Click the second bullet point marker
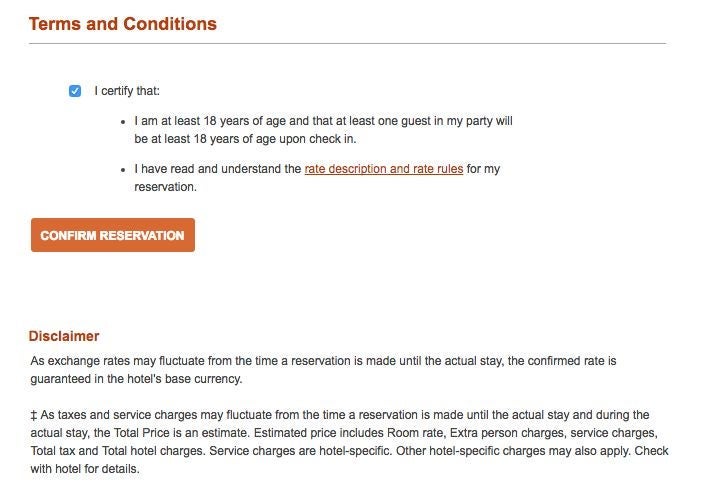The width and height of the screenshot is (705, 494). pyautogui.click(x=123, y=170)
